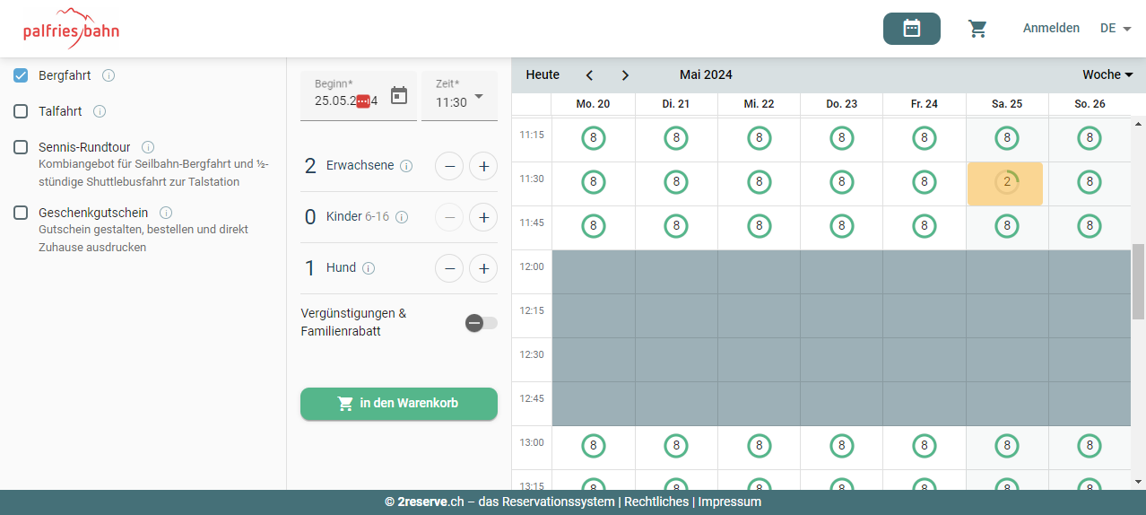The height and width of the screenshot is (515, 1146).
Task: Click the Anmelden login link
Action: pos(1050,28)
